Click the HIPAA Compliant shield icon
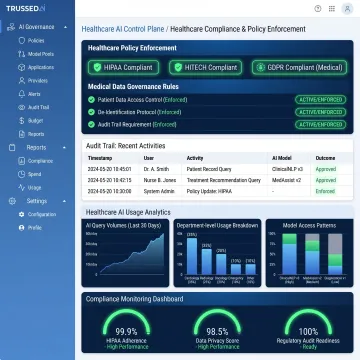This screenshot has height=360, width=360. click(x=97, y=68)
